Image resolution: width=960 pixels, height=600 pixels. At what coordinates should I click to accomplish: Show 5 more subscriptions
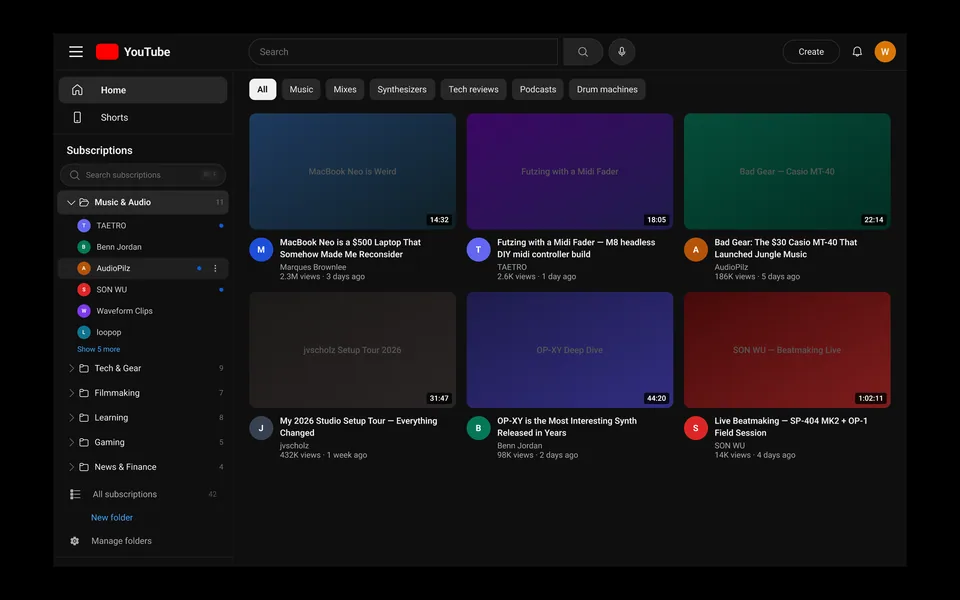click(99, 350)
